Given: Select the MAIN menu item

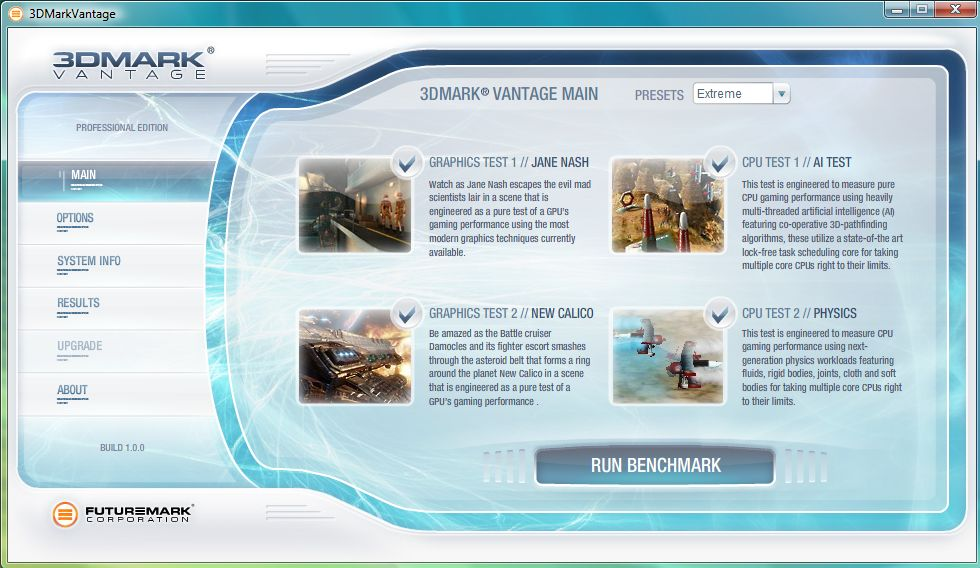Looking at the screenshot, I should click(117, 181).
